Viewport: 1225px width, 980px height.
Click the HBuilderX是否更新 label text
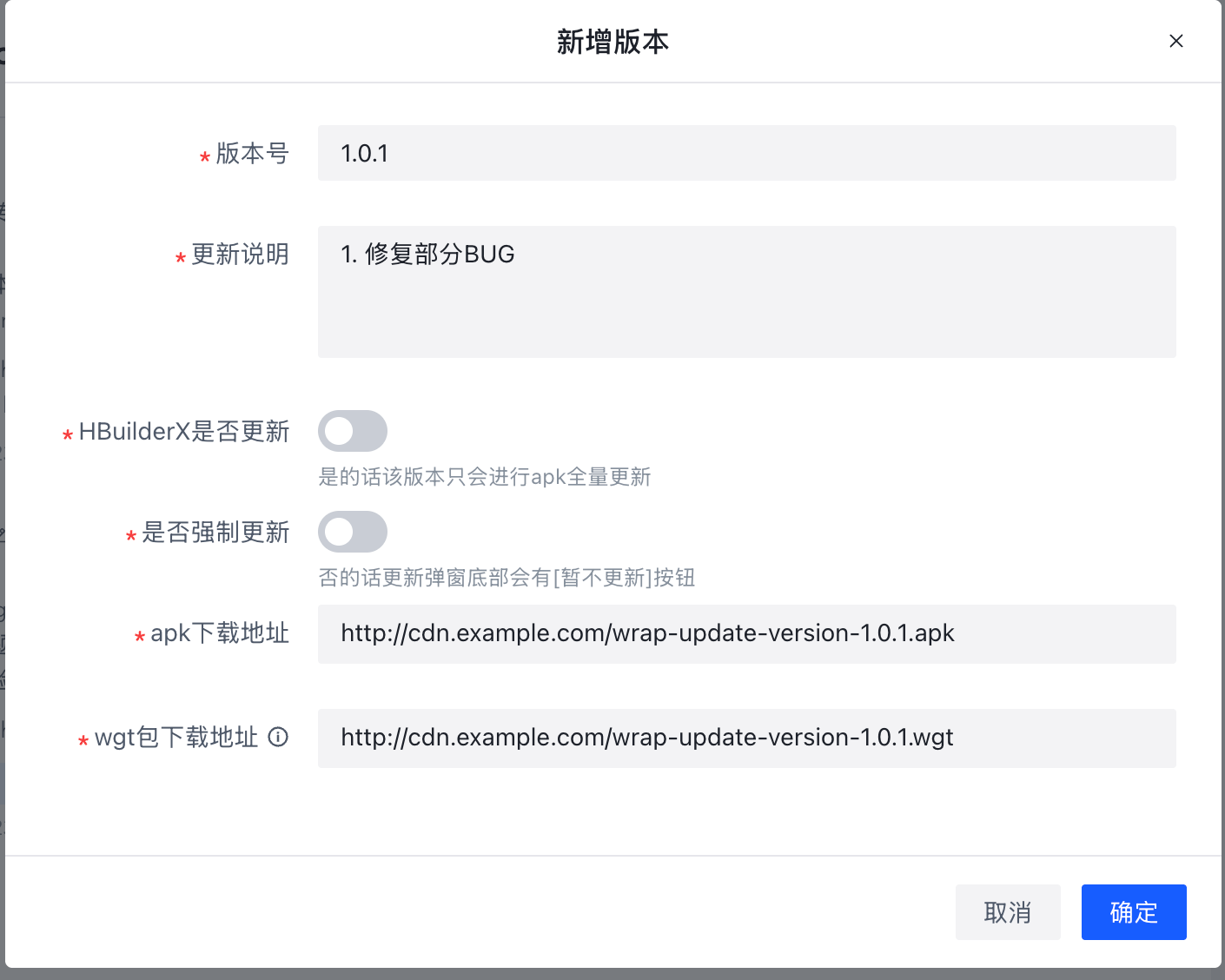[184, 432]
